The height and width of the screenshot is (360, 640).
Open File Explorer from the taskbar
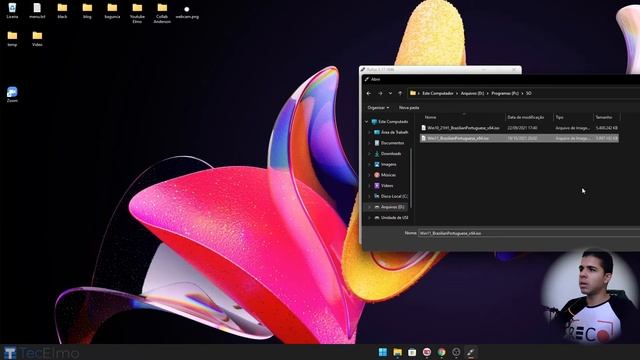[397, 352]
